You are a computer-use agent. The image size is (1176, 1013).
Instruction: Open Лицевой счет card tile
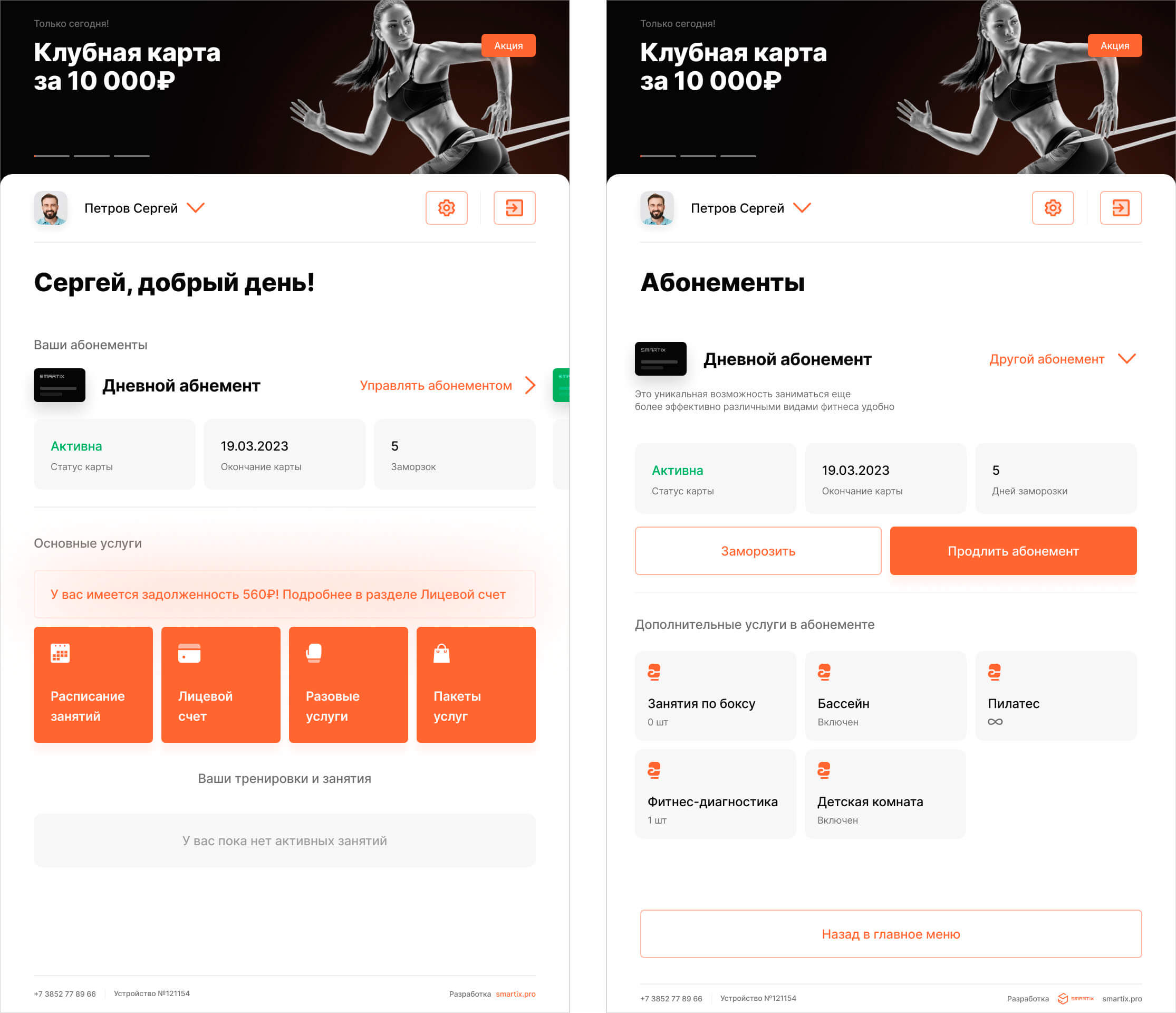click(221, 684)
